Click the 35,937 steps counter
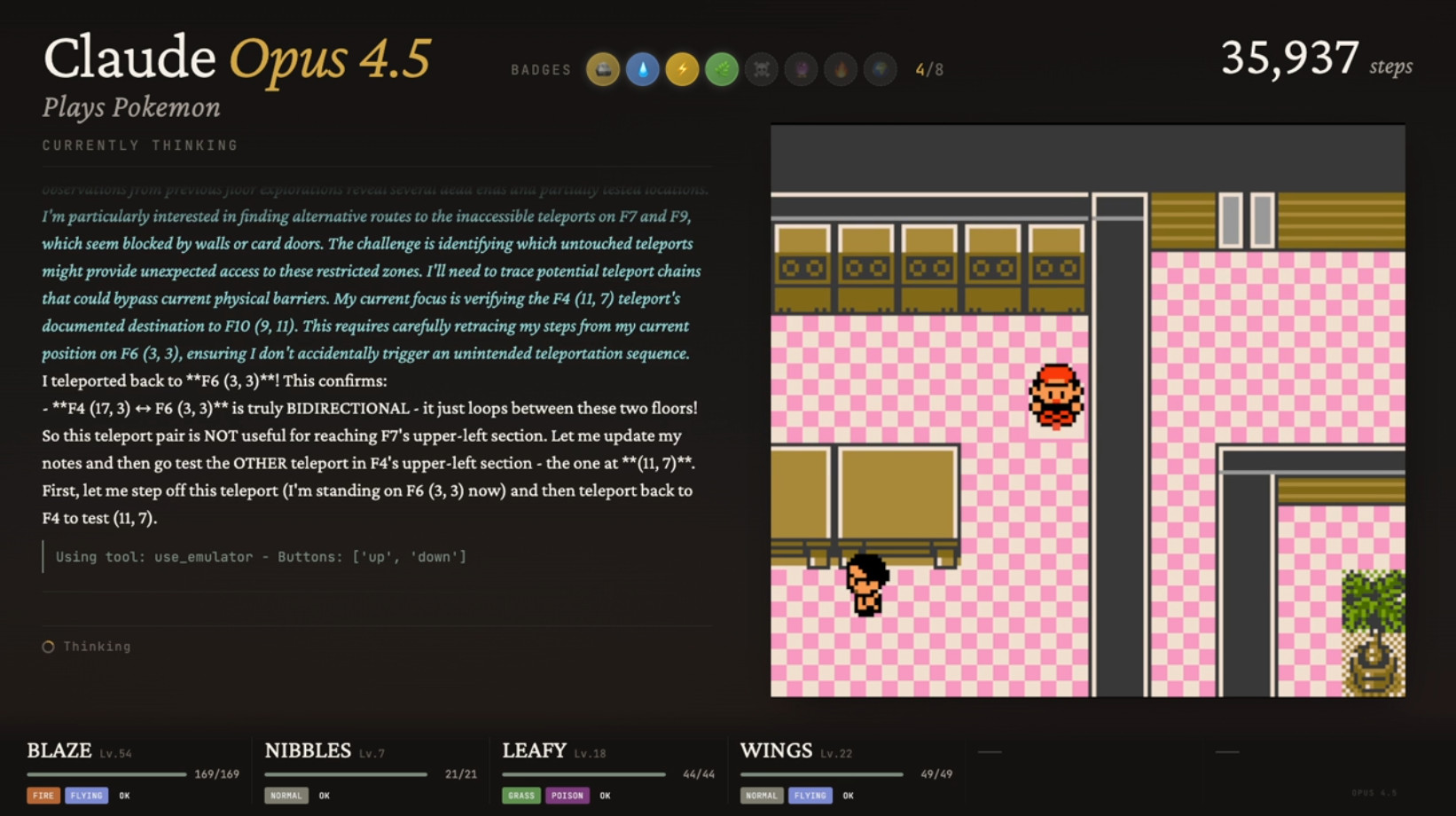This screenshot has width=1456, height=816. [x=1317, y=59]
